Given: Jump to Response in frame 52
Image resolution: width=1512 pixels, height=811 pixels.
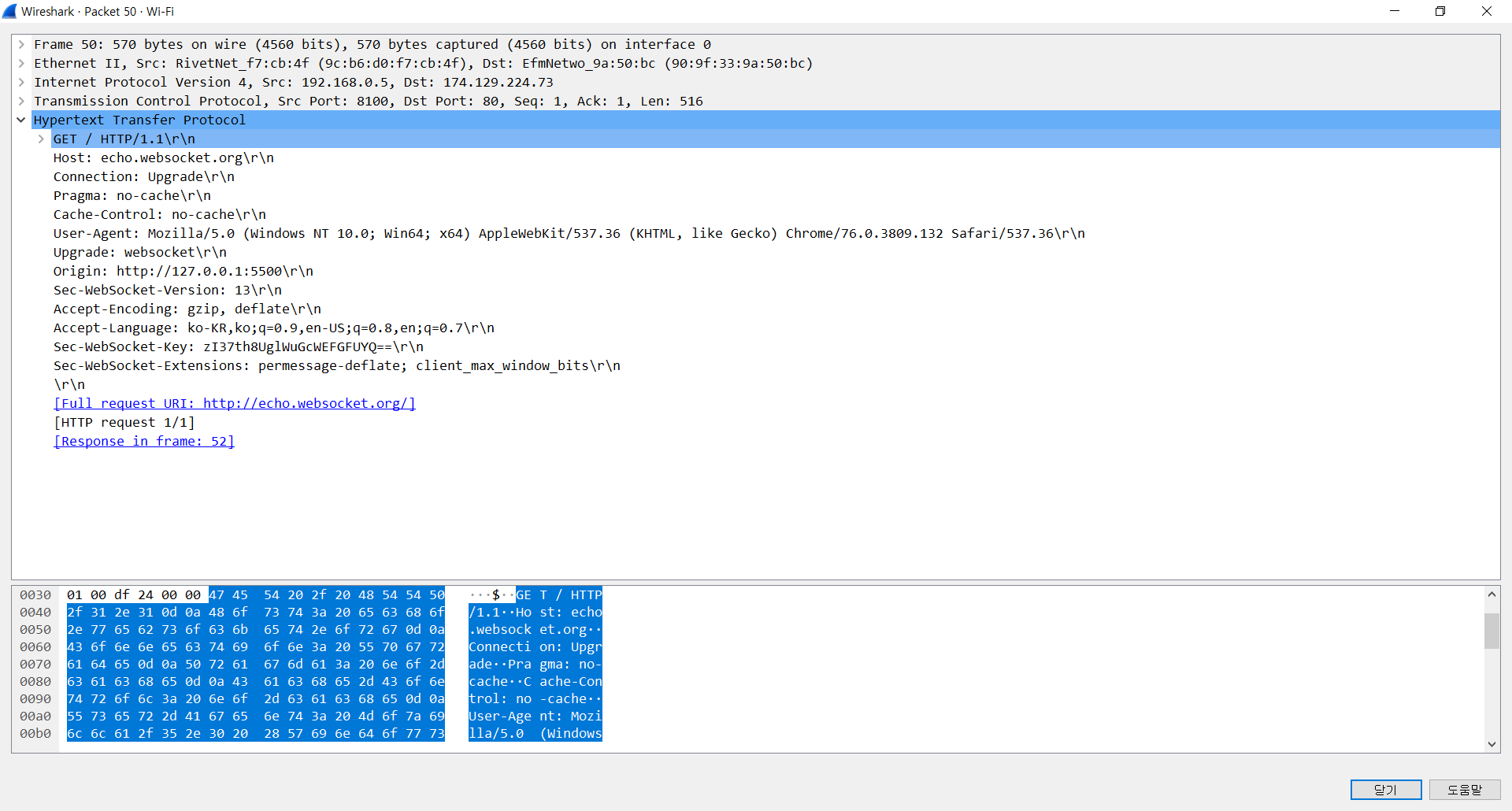Looking at the screenshot, I should point(144,441).
